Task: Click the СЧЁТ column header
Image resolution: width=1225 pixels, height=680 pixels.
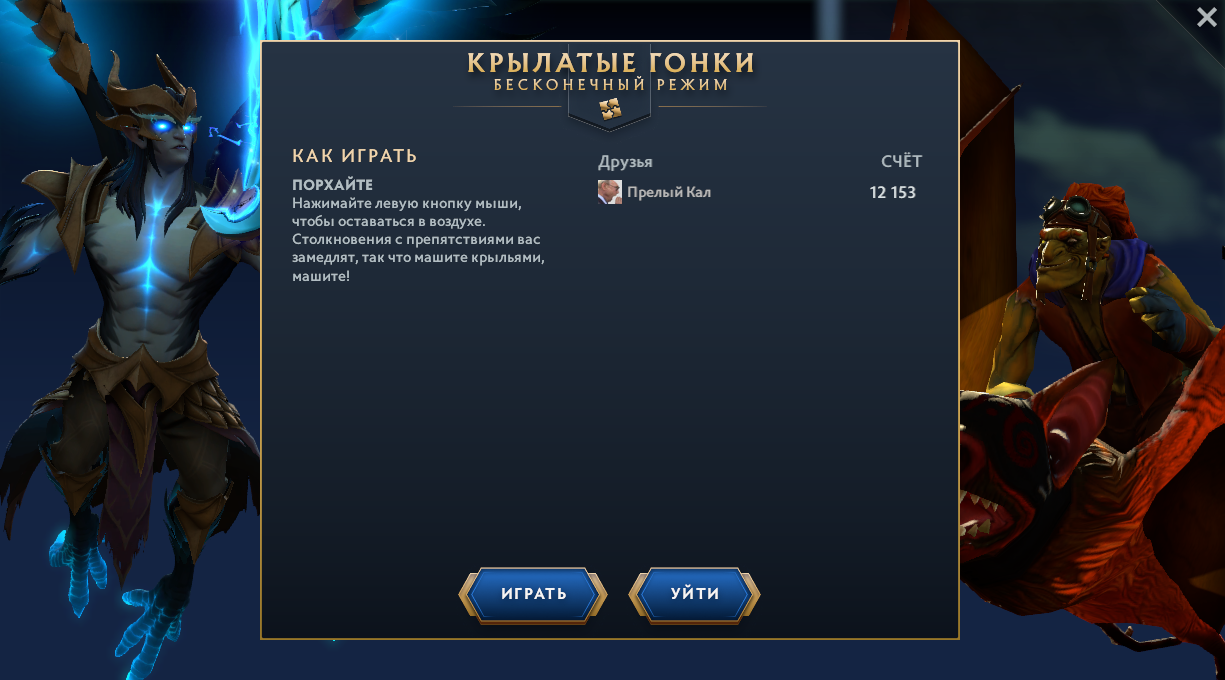Action: click(x=901, y=162)
